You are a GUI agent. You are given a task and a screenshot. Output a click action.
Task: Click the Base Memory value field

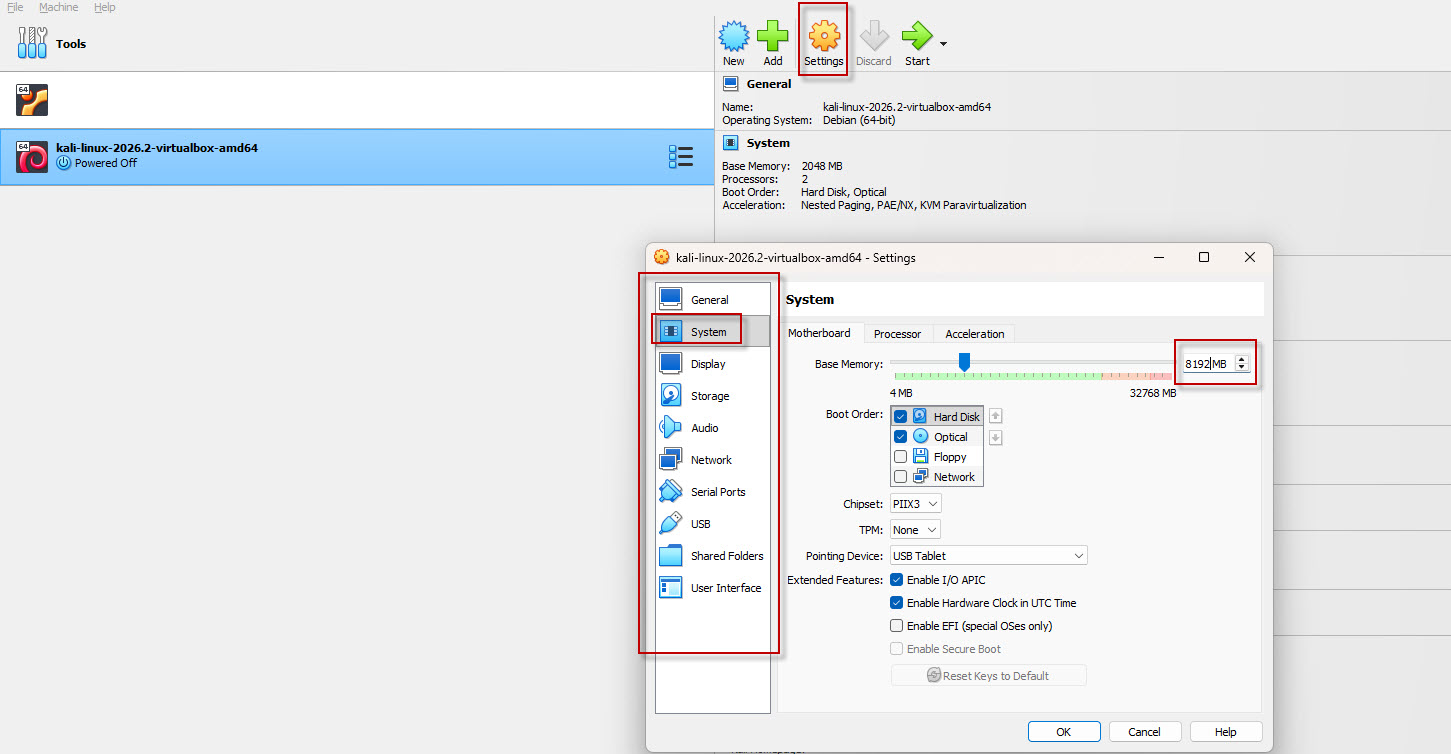pos(1208,364)
